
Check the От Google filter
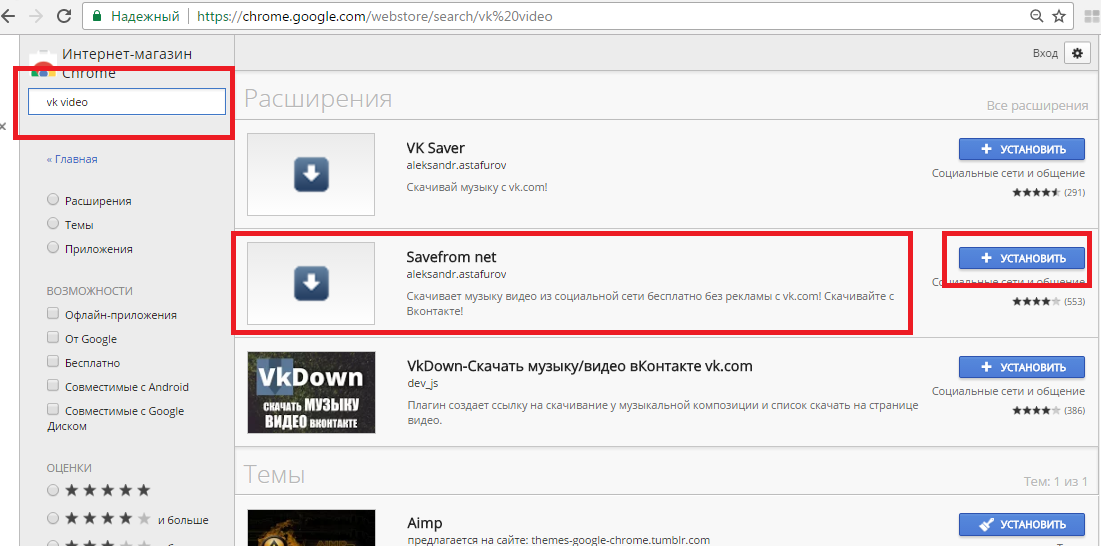coord(53,338)
